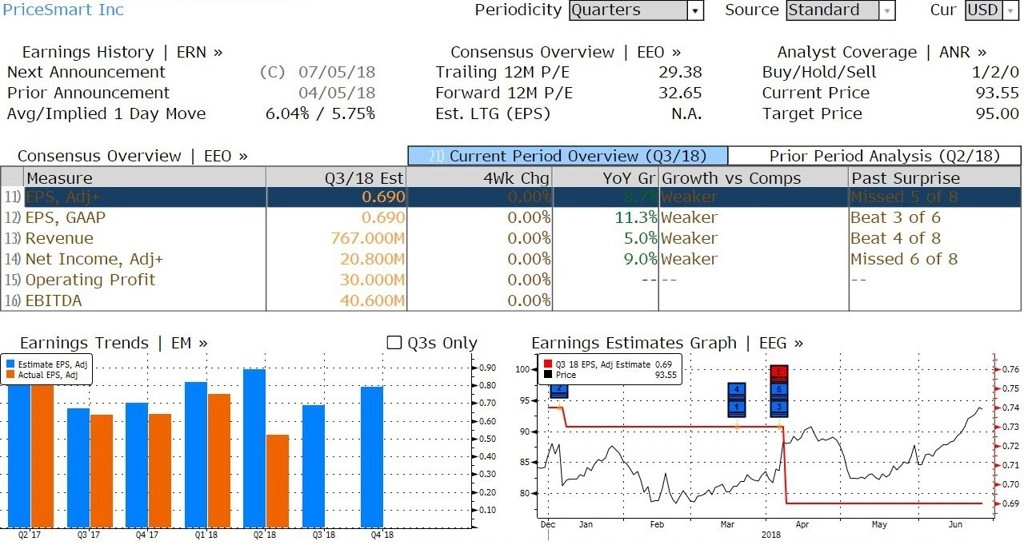Open the Analyst Coverage ANR link
The width and height of the screenshot is (1024, 545).
[x=882, y=52]
